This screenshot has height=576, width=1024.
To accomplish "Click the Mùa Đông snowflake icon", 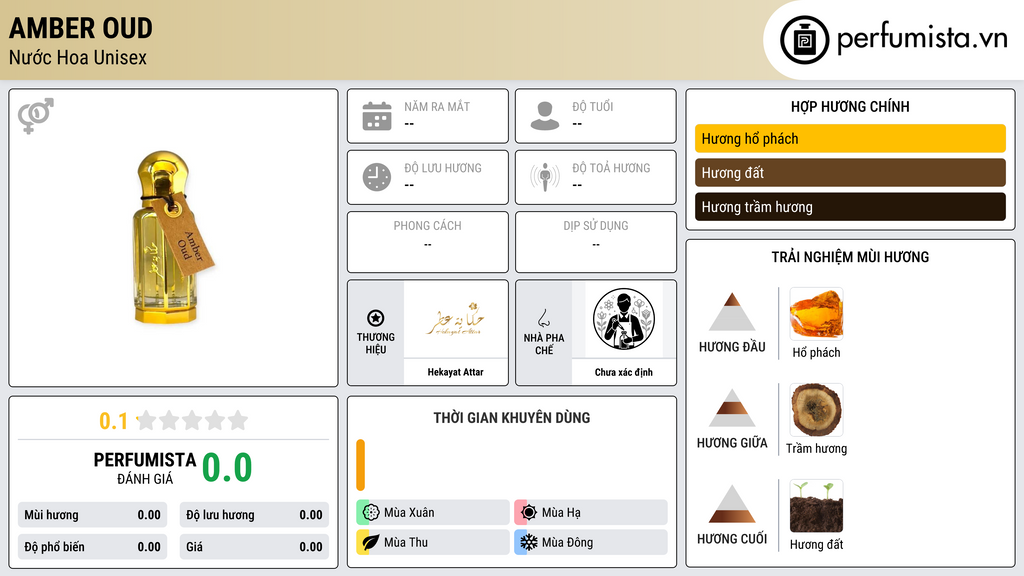I will point(529,542).
